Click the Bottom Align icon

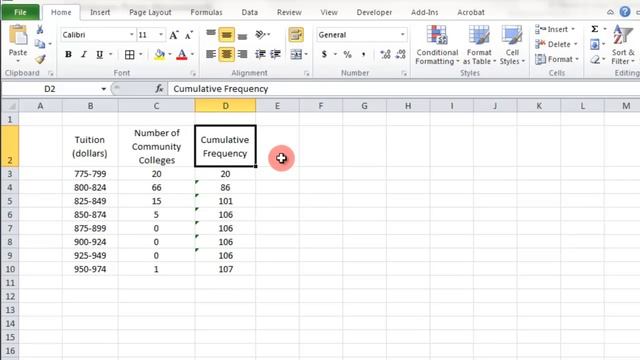click(x=242, y=35)
